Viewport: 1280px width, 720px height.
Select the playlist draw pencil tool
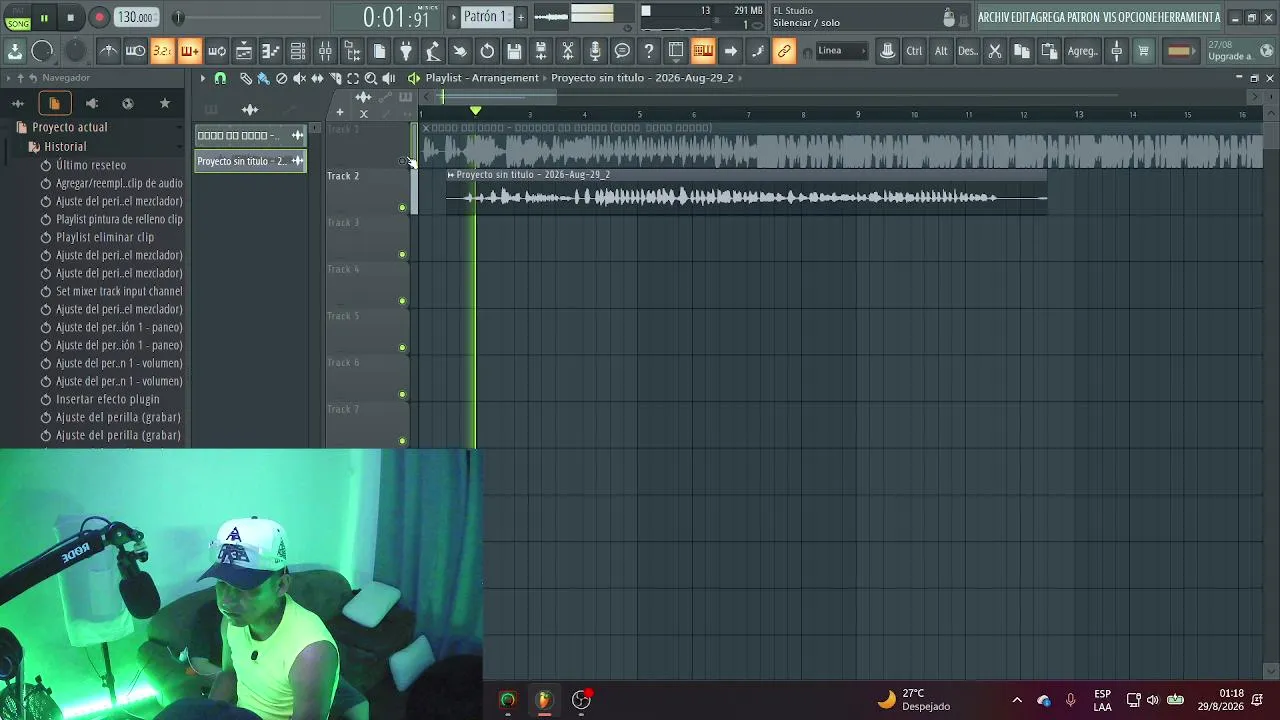click(246, 78)
